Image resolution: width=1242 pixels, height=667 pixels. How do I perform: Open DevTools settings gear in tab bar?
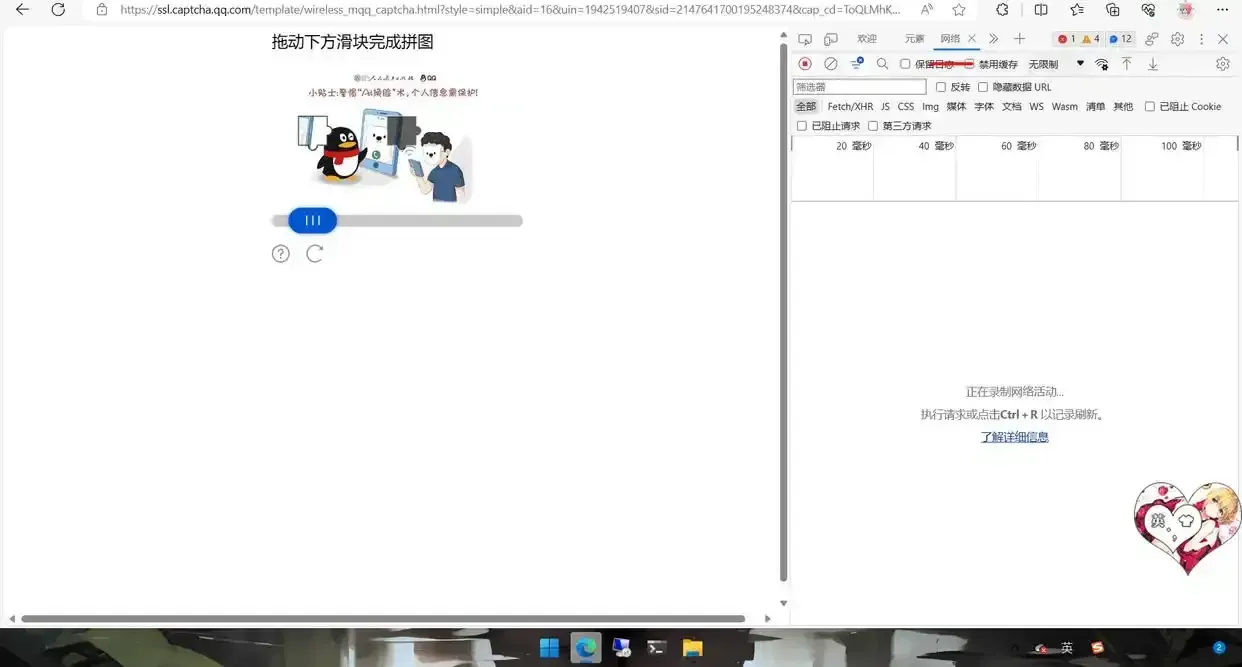[1177, 39]
